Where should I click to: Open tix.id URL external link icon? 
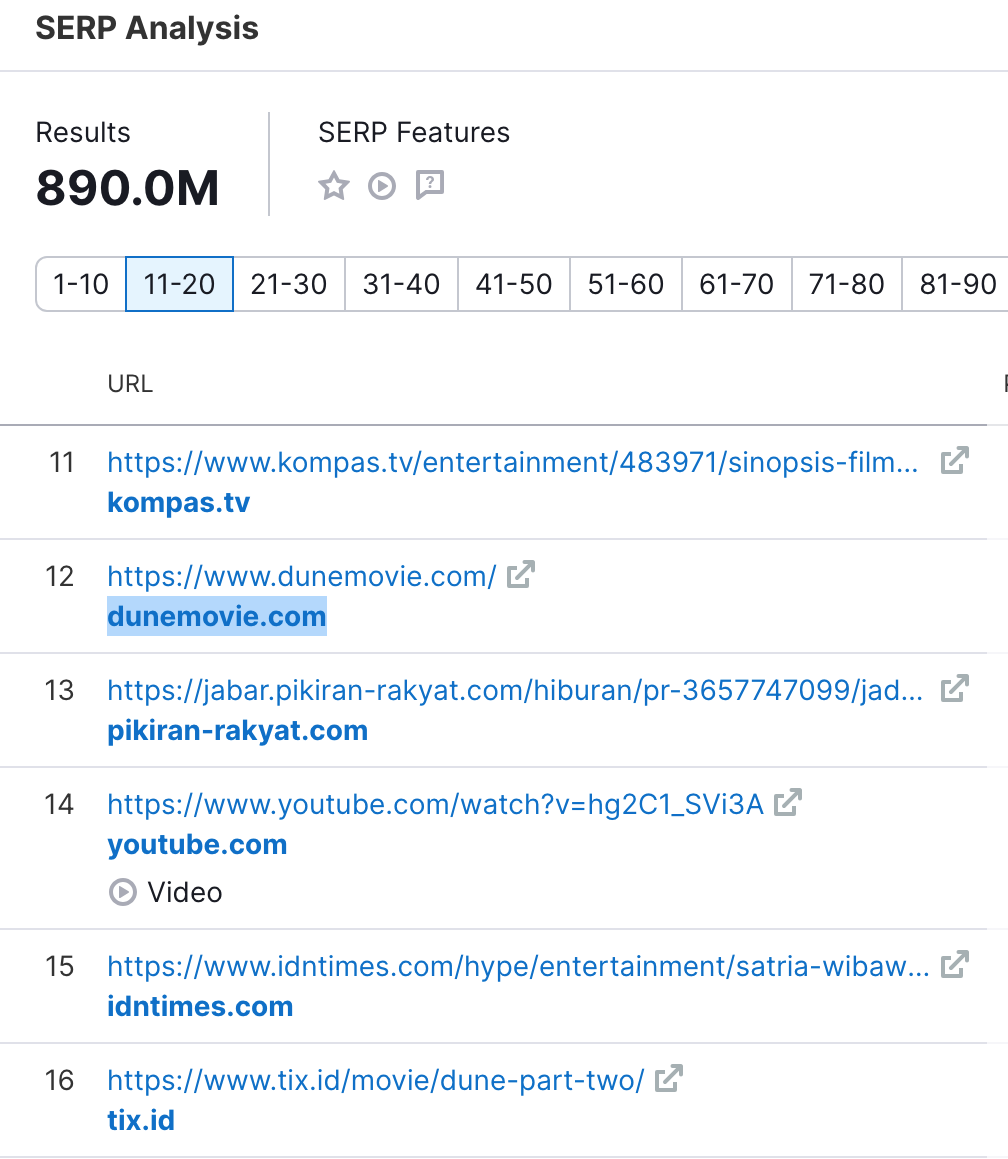point(669,1078)
